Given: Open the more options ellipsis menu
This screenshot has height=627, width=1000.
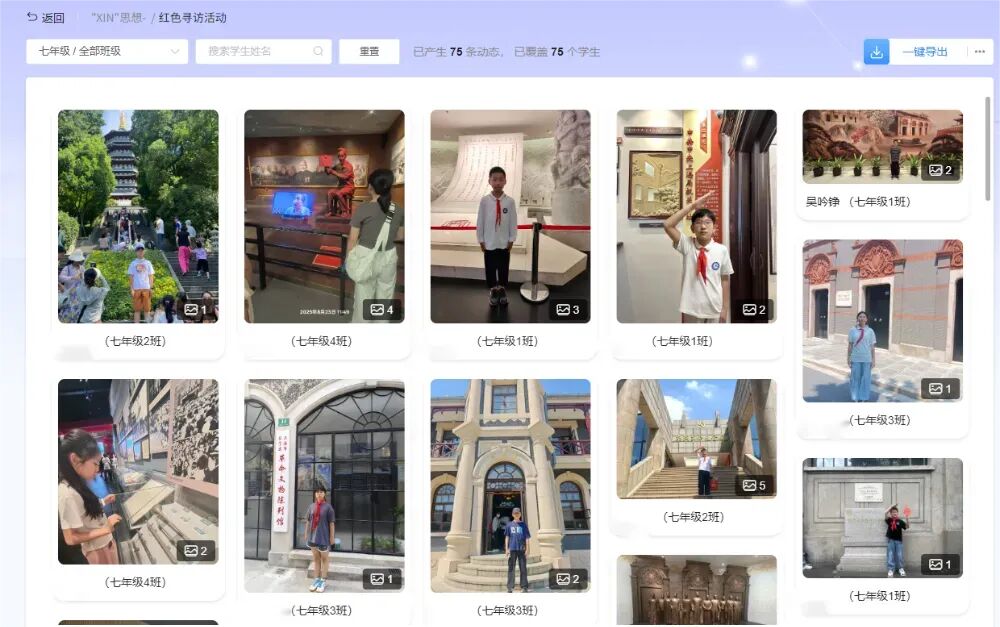Looking at the screenshot, I should coord(980,52).
